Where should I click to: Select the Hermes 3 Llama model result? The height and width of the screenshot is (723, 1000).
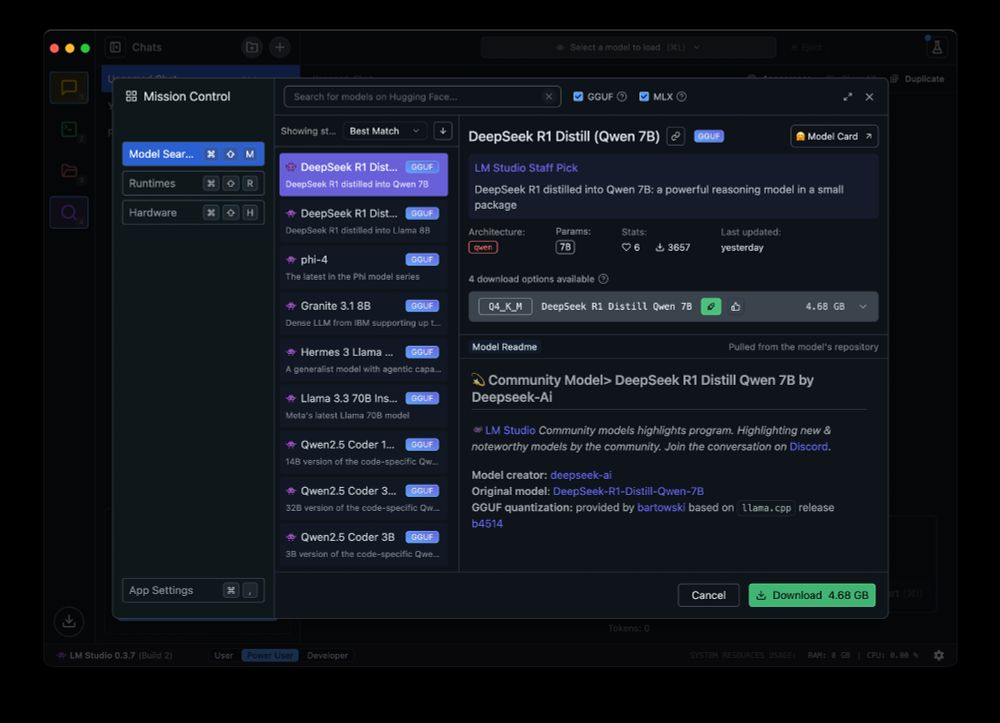[x=364, y=360]
